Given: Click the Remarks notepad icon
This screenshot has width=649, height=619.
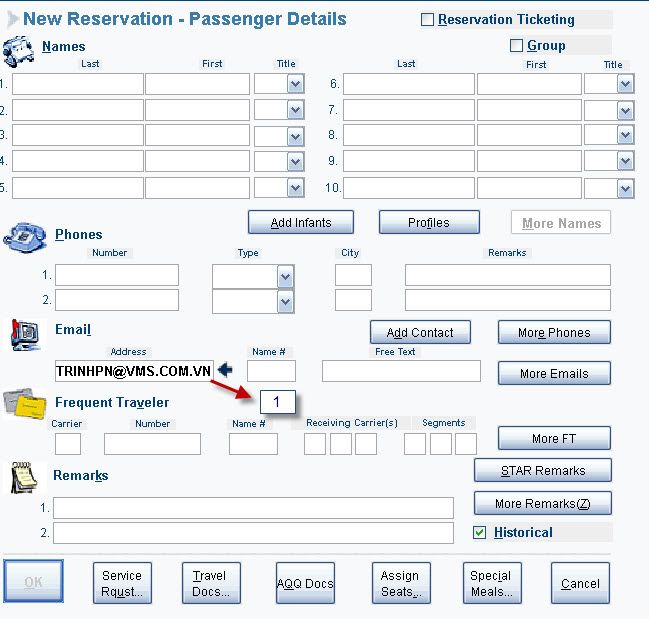Looking at the screenshot, I should 24,477.
